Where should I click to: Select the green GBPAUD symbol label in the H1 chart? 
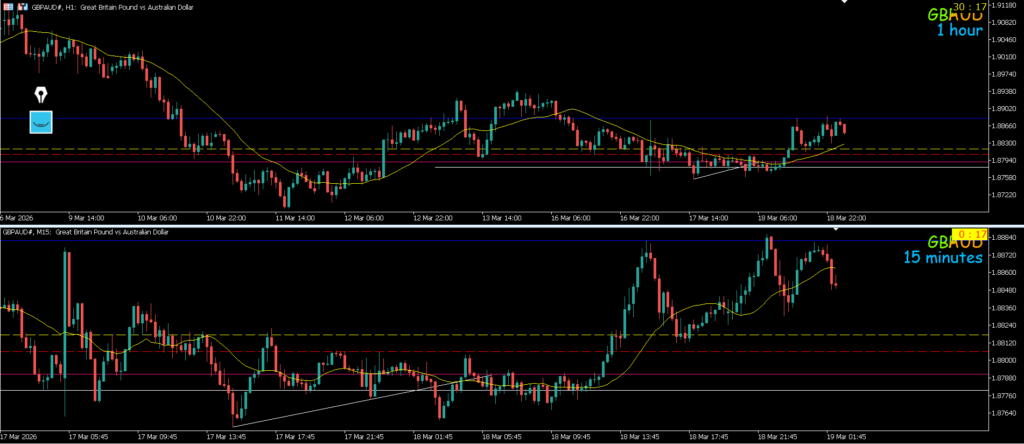pyautogui.click(x=957, y=15)
